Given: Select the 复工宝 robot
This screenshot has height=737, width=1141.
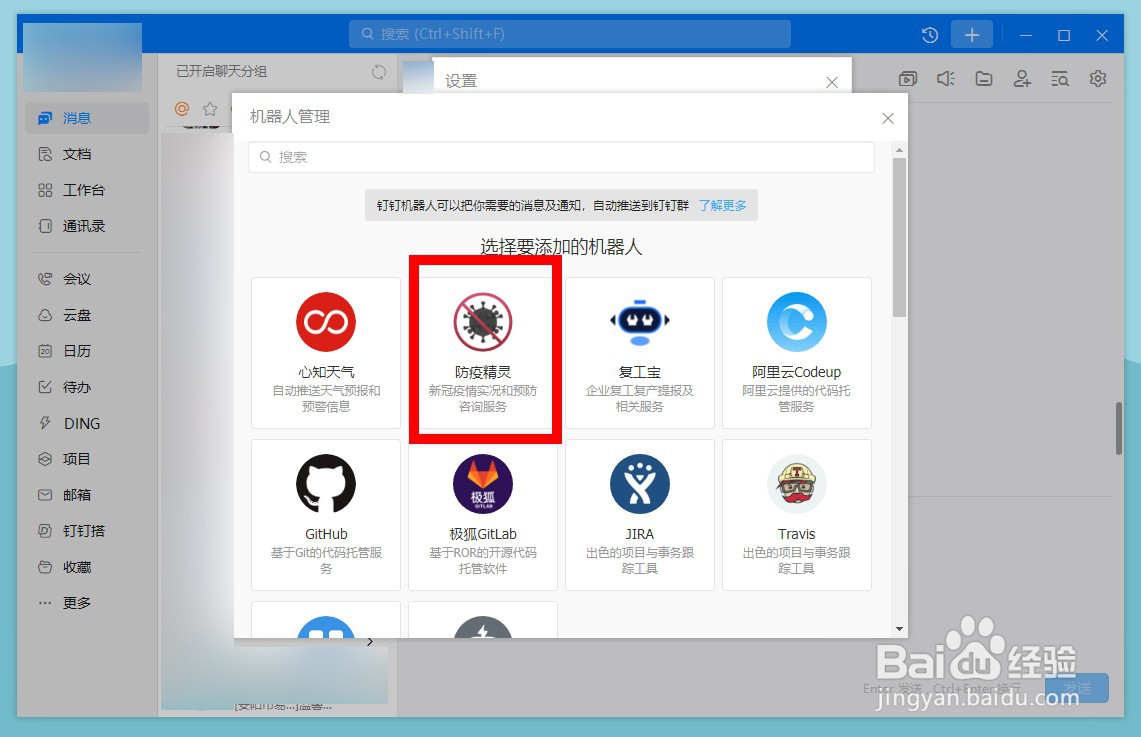Looking at the screenshot, I should pos(640,353).
